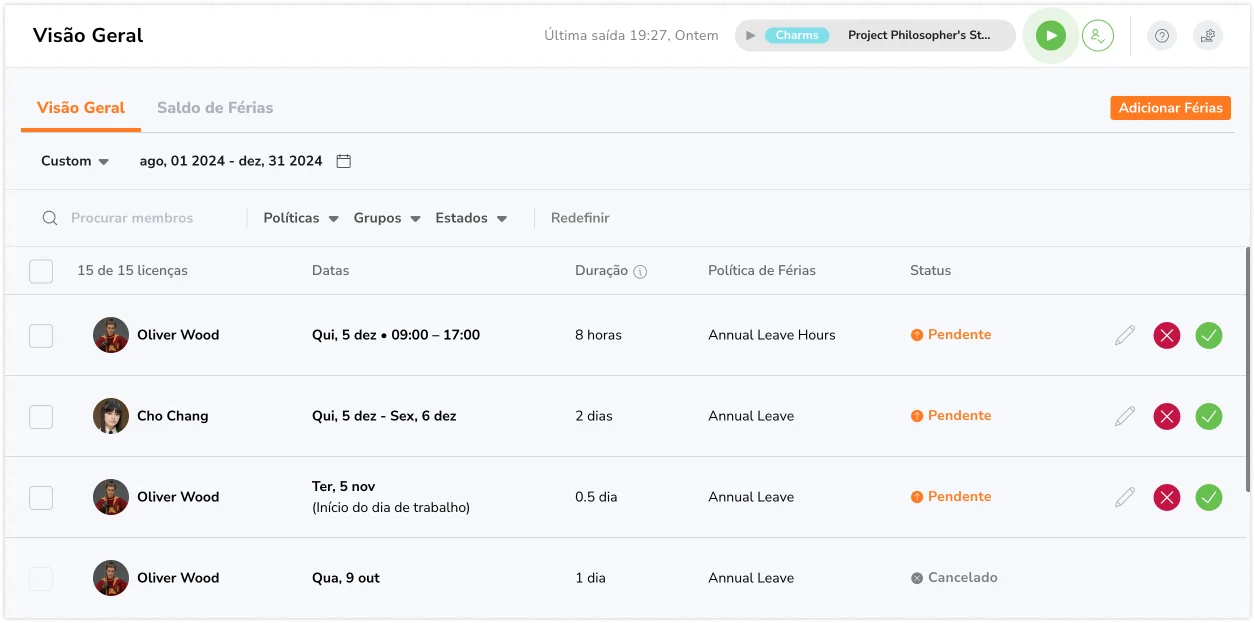The width and height of the screenshot is (1255, 623).
Task: Switch to the Visão Geral tab
Action: point(81,108)
